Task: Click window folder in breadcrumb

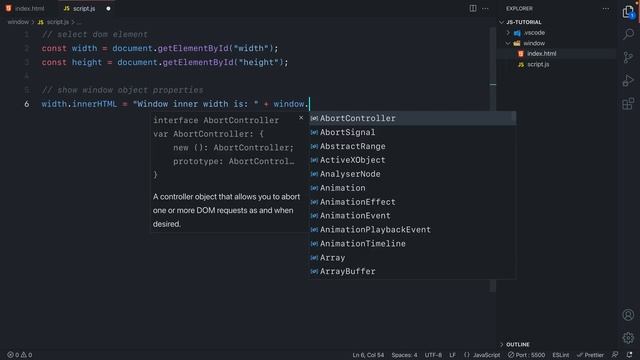Action: click(x=18, y=22)
